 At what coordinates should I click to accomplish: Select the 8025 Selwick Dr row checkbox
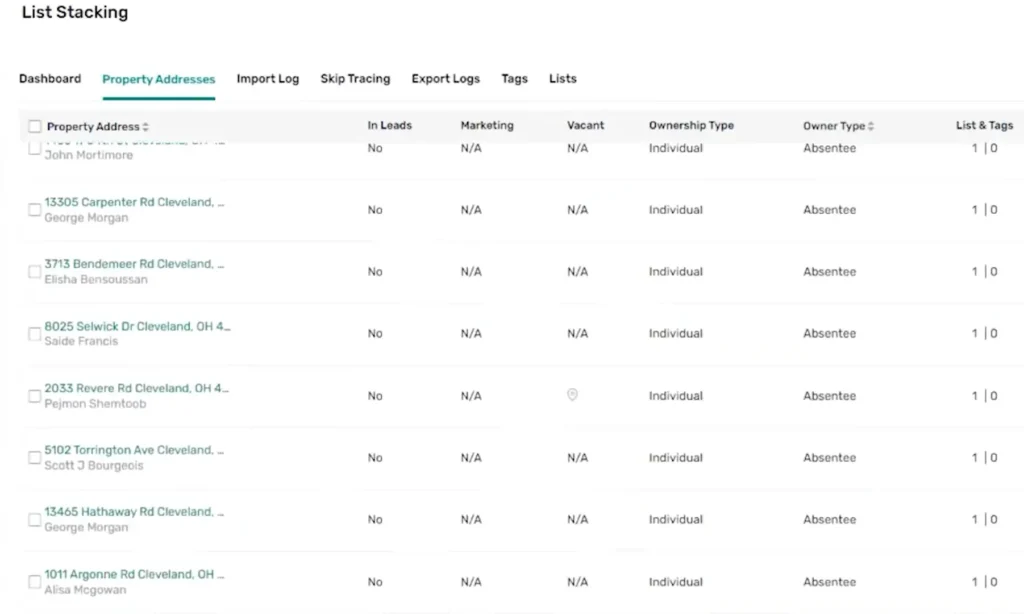(35, 334)
